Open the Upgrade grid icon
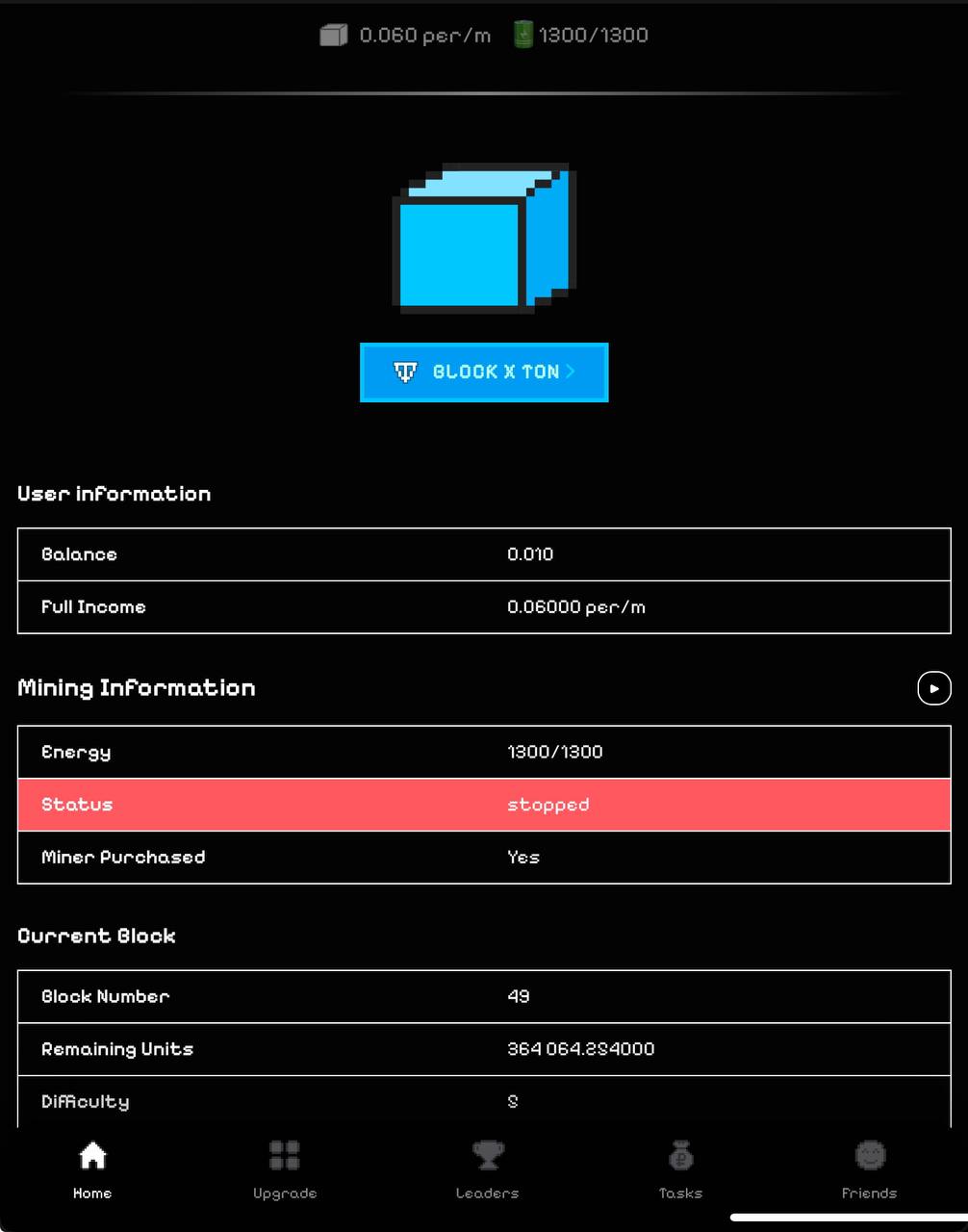 coord(285,1155)
